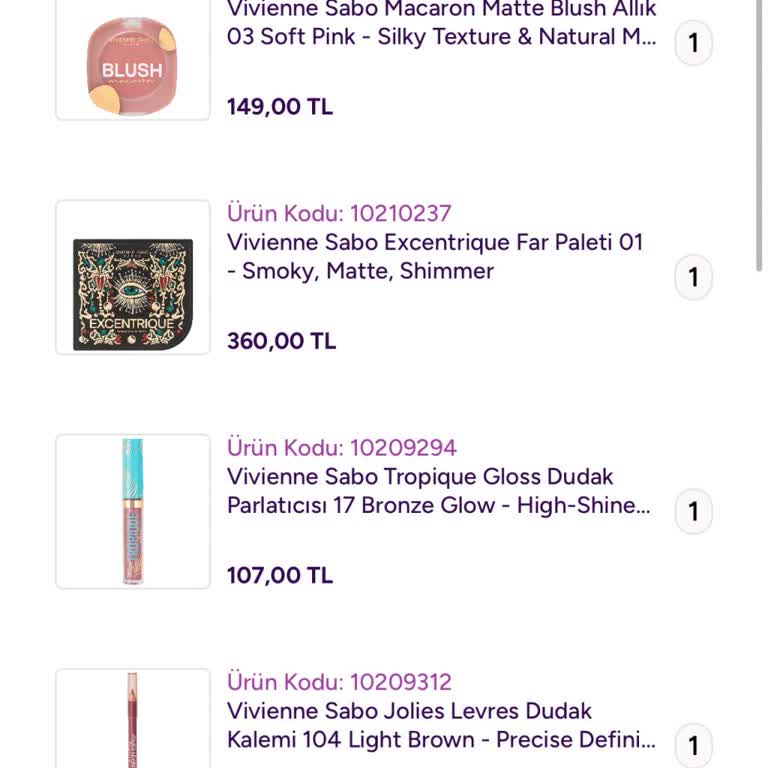Open the Tropique Gloss lip gloss thumbnail
768x768 pixels.
coord(132,511)
